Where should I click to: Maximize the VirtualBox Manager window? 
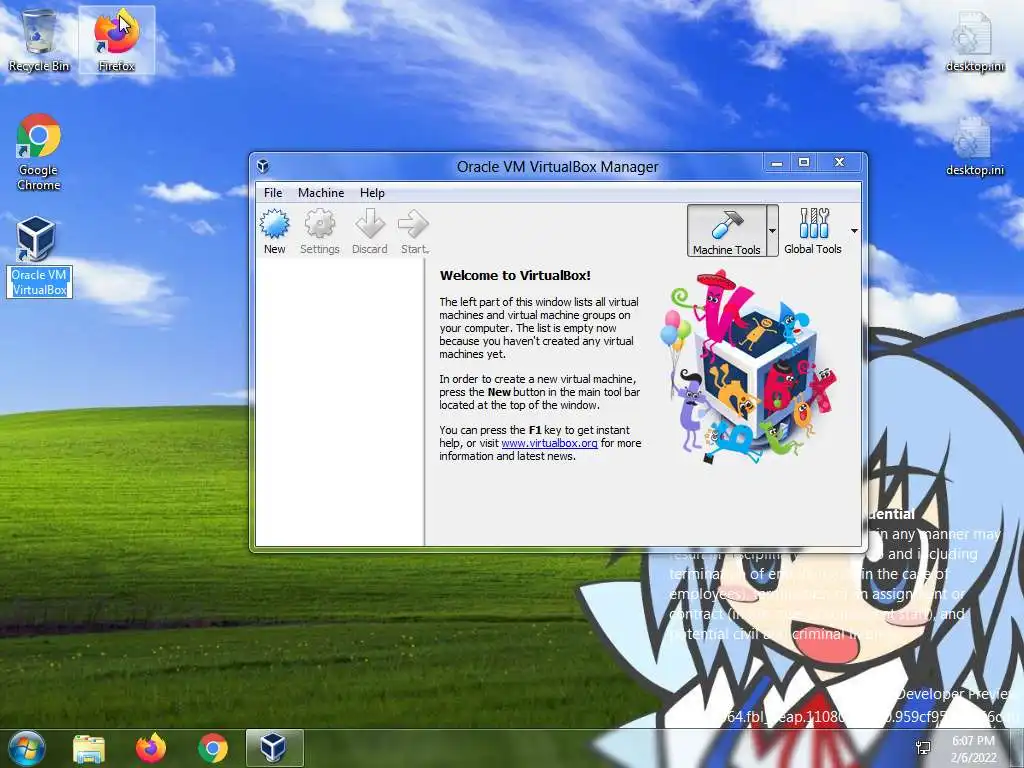804,163
